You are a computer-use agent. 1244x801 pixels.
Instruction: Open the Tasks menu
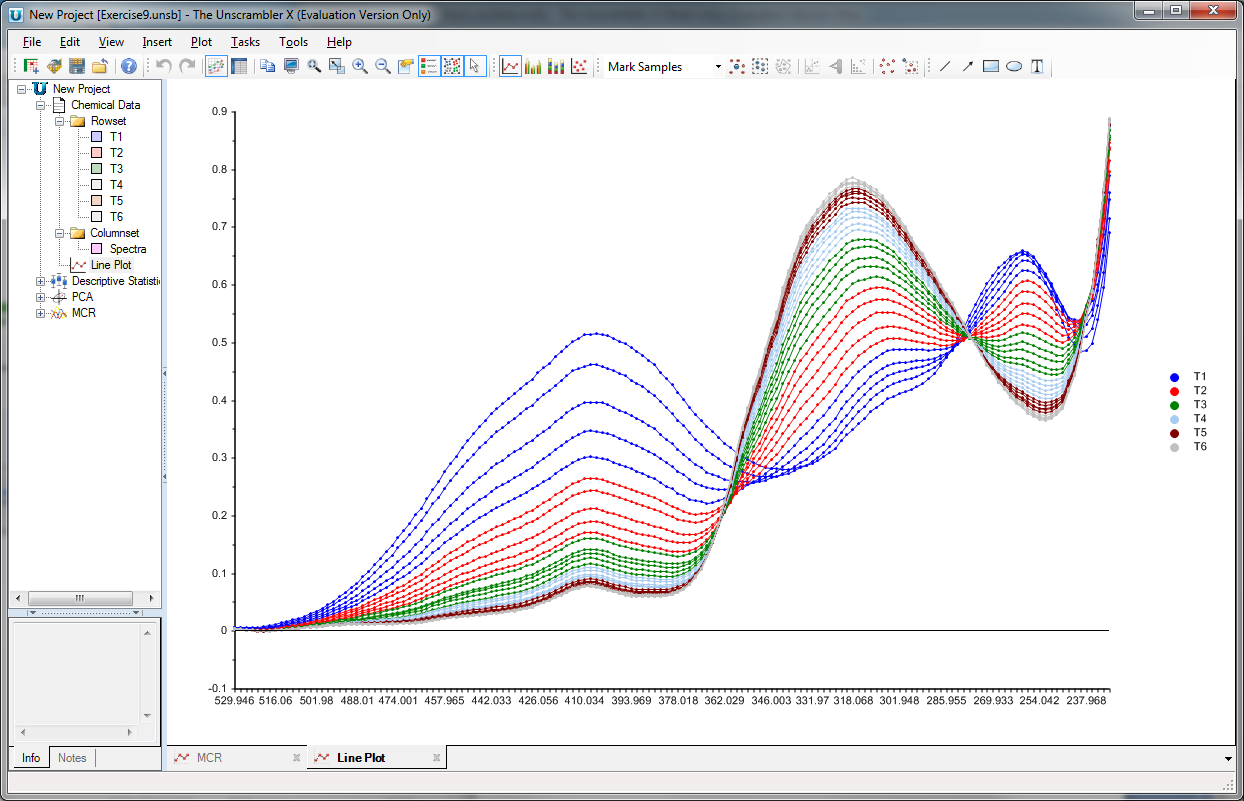pyautogui.click(x=245, y=42)
